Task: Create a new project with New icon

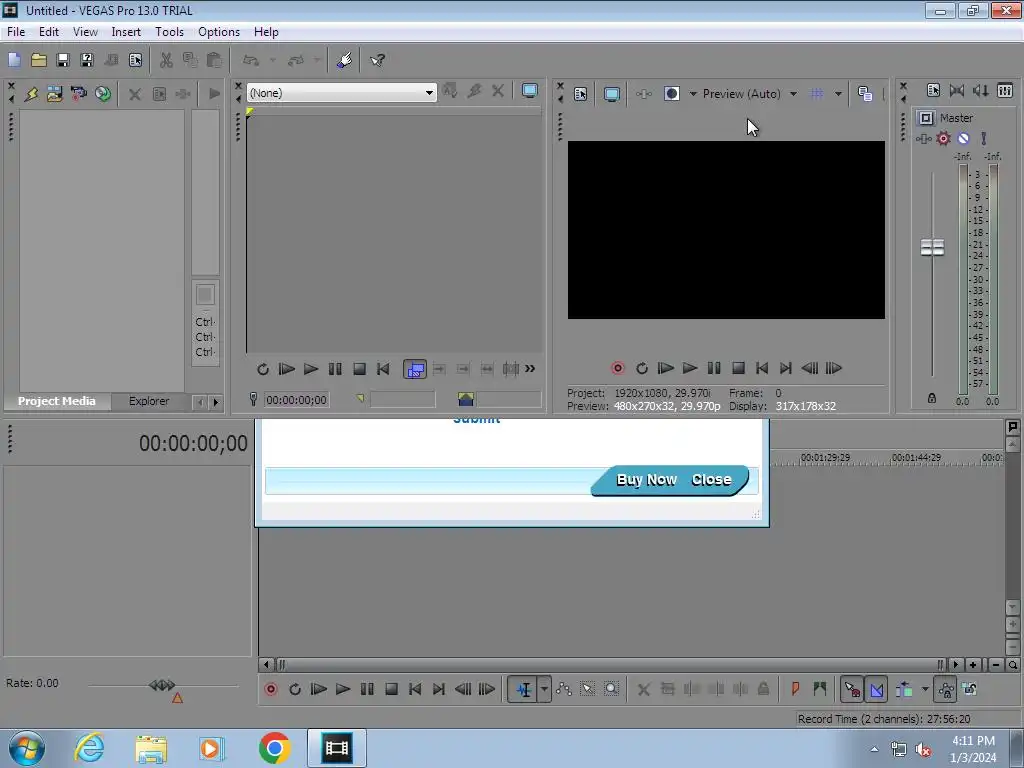Action: (14, 60)
